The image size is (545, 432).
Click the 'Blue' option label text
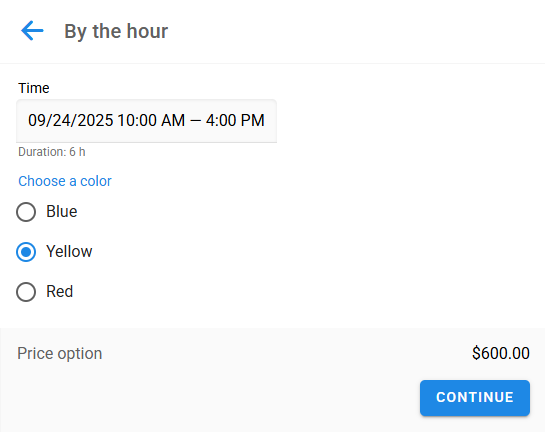[62, 211]
